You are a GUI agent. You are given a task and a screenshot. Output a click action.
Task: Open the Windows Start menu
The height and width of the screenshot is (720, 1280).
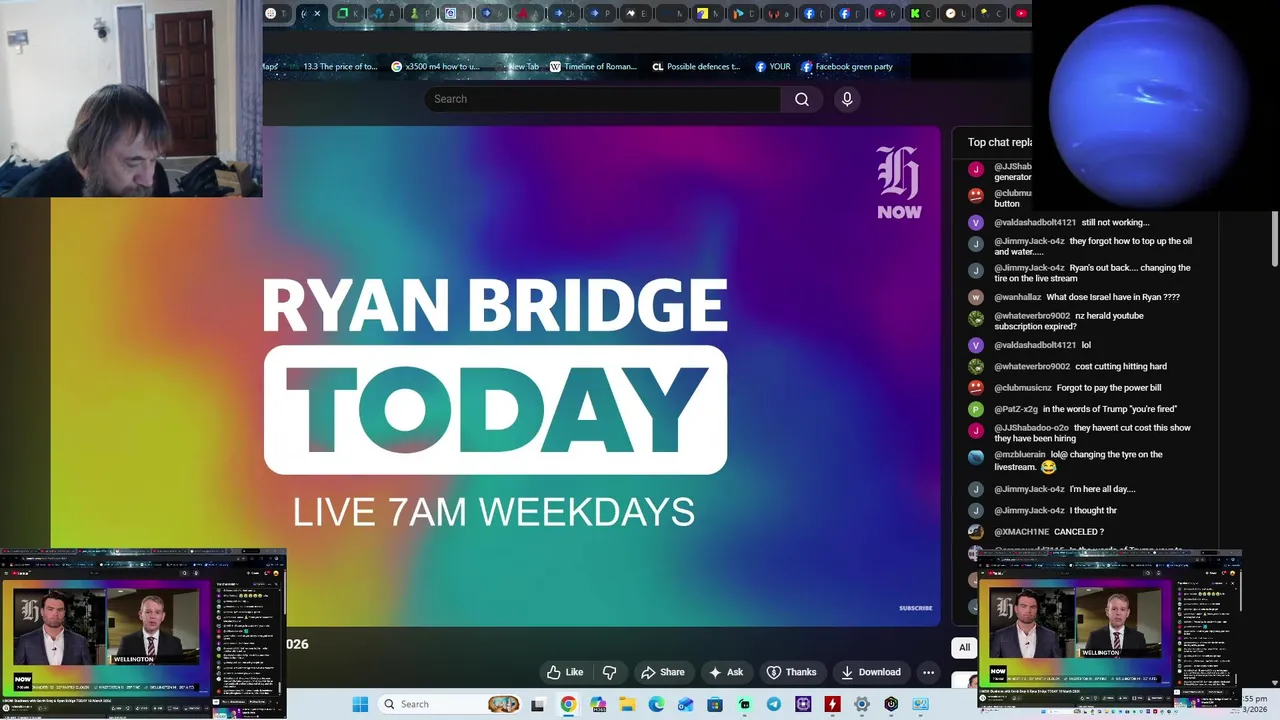click(360, 704)
